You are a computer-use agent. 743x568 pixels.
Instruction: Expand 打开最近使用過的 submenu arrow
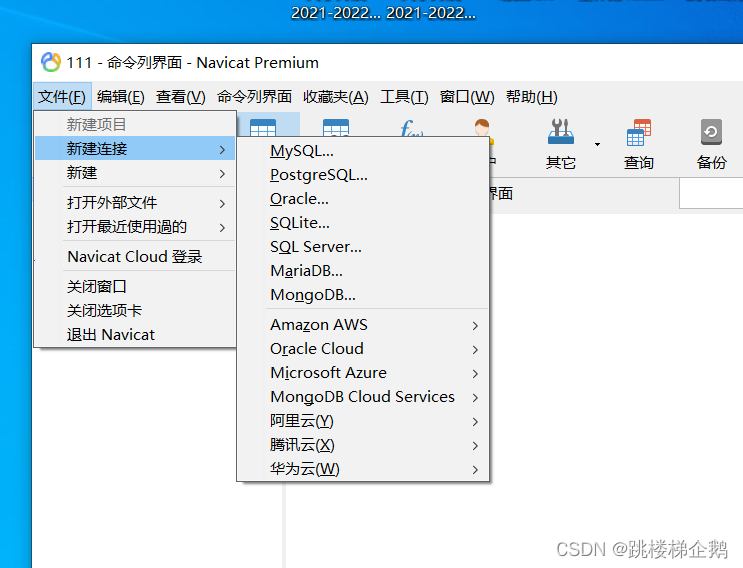pyautogui.click(x=222, y=228)
